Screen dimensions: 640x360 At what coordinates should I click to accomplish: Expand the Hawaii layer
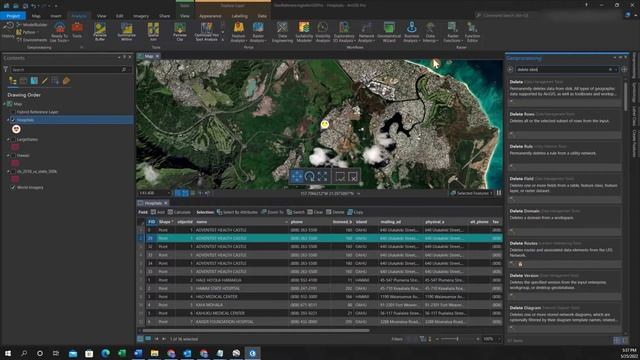tap(8, 156)
